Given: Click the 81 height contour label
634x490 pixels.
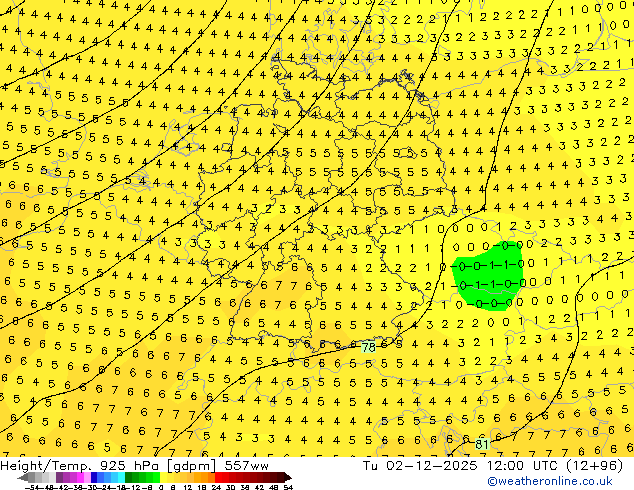Looking at the screenshot, I should [482, 445].
